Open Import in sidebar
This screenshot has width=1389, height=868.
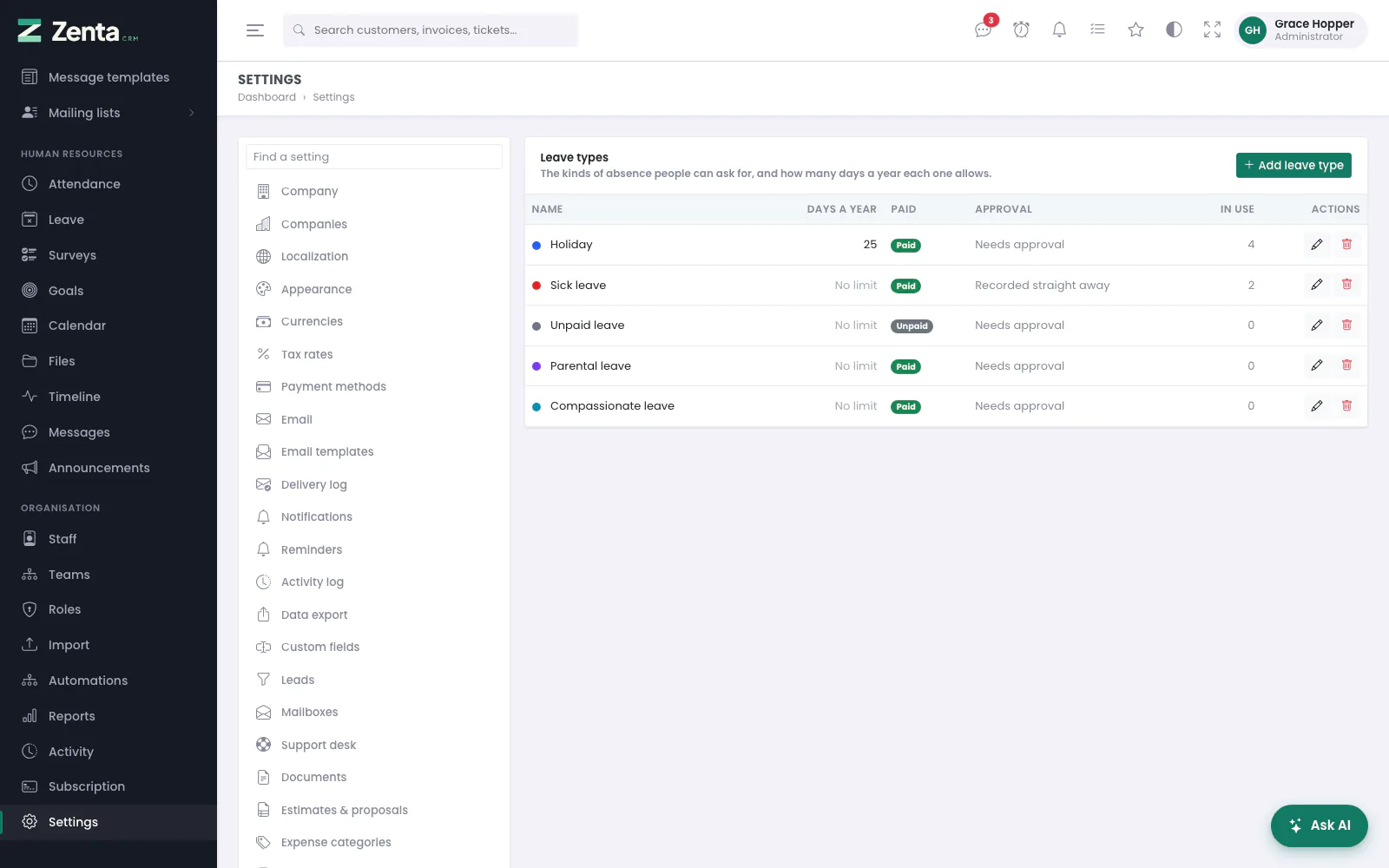click(x=109, y=645)
